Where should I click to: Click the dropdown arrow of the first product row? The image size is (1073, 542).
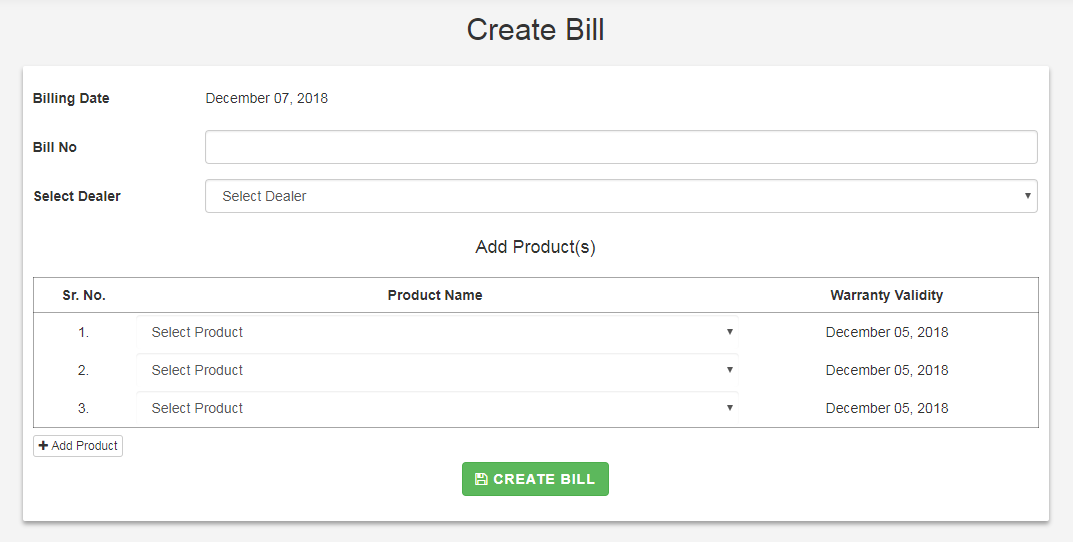(729, 332)
